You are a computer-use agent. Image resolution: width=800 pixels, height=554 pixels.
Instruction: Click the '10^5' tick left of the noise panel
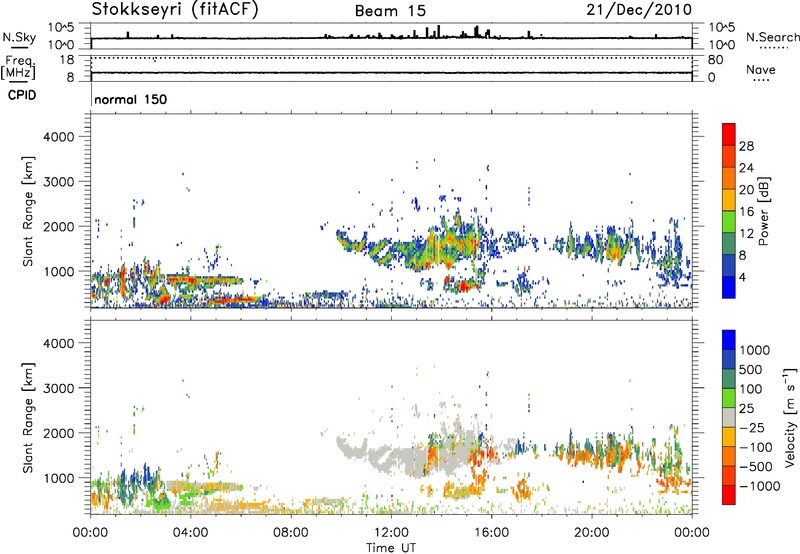(62, 28)
